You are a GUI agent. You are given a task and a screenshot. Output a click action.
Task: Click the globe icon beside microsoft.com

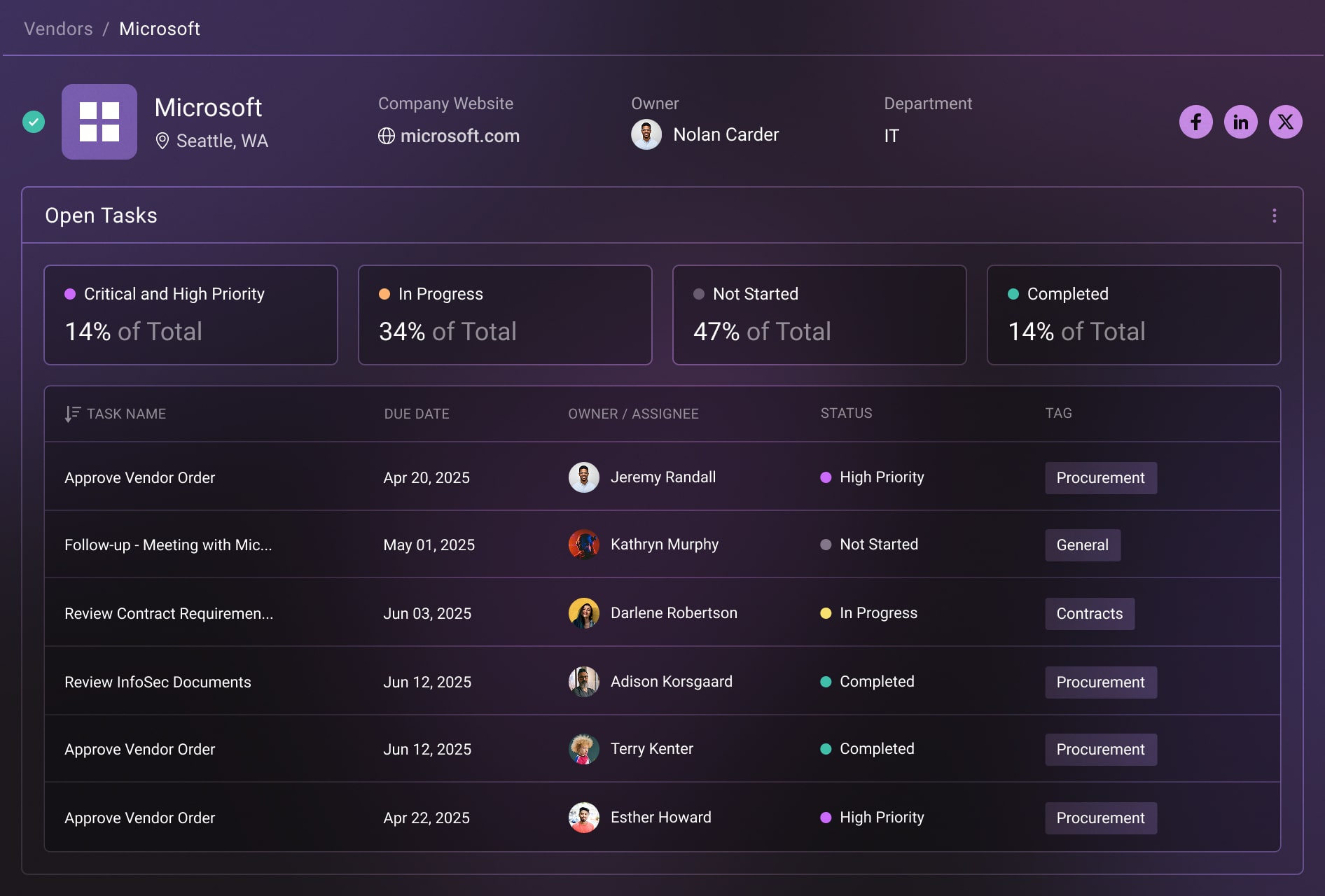386,136
